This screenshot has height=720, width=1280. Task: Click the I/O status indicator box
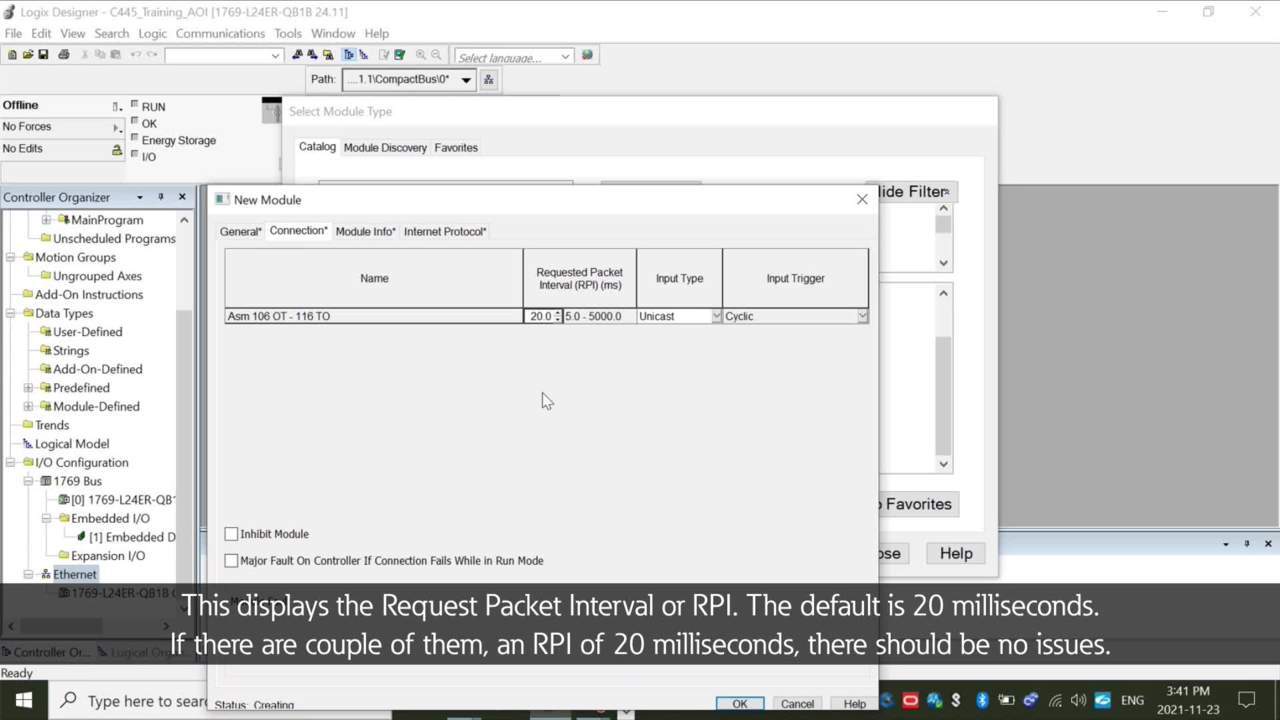(x=135, y=155)
